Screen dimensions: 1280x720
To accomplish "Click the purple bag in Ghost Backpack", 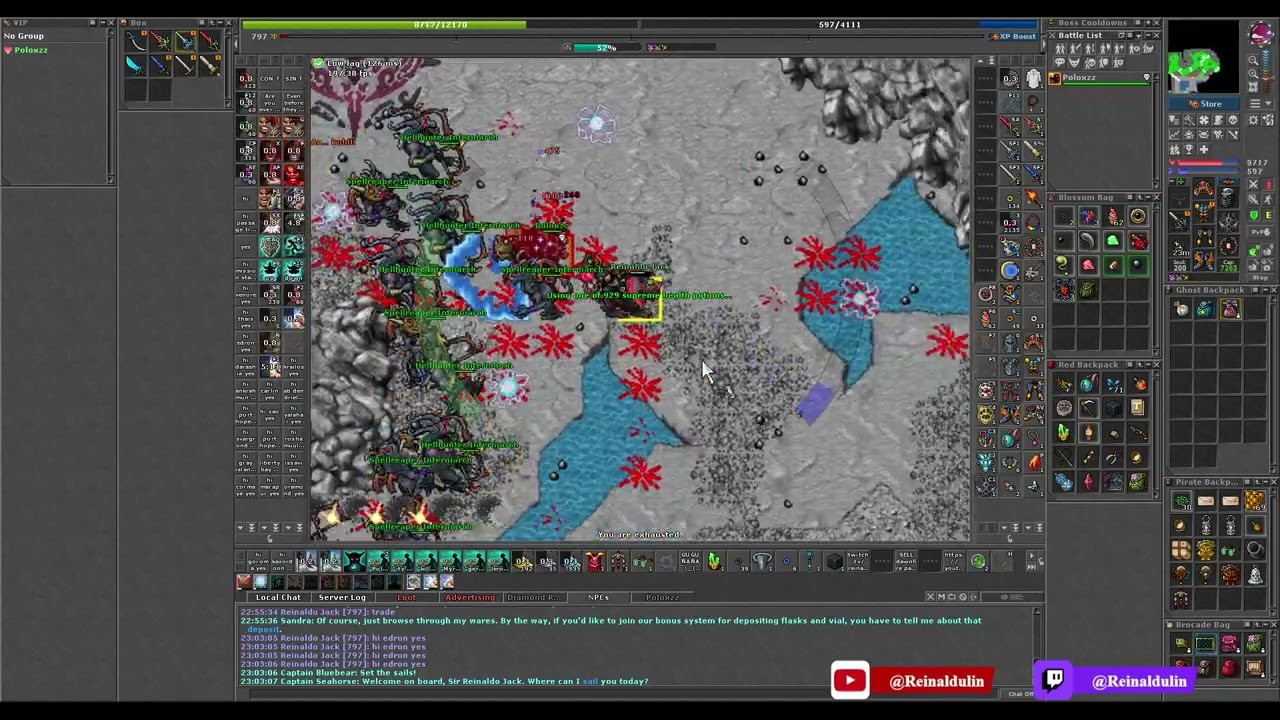I will coord(1230,310).
